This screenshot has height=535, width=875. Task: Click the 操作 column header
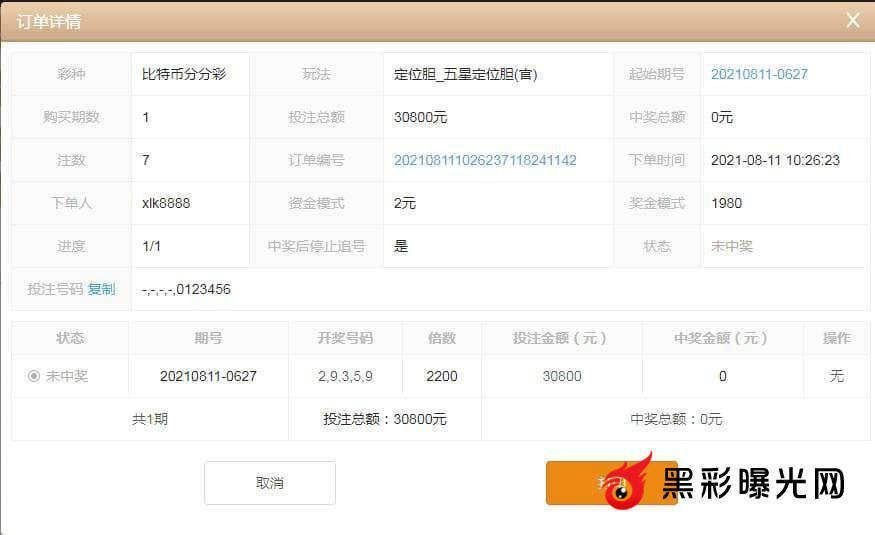click(x=836, y=338)
